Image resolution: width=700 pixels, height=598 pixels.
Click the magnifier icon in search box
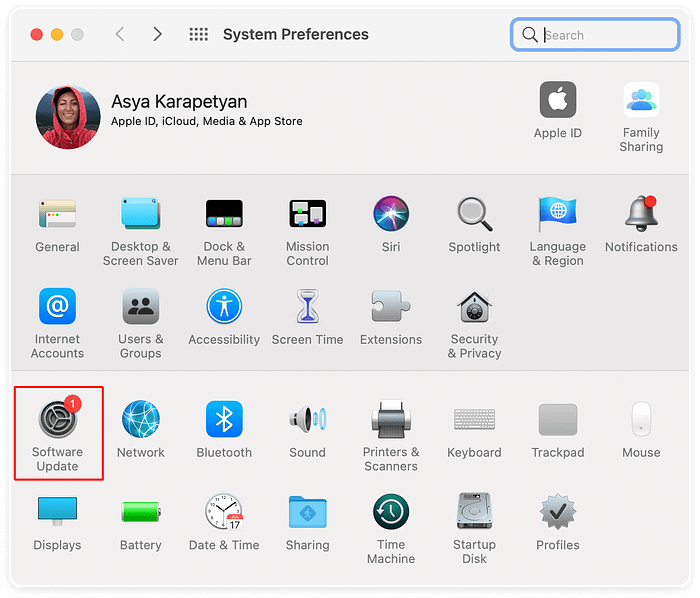click(530, 35)
